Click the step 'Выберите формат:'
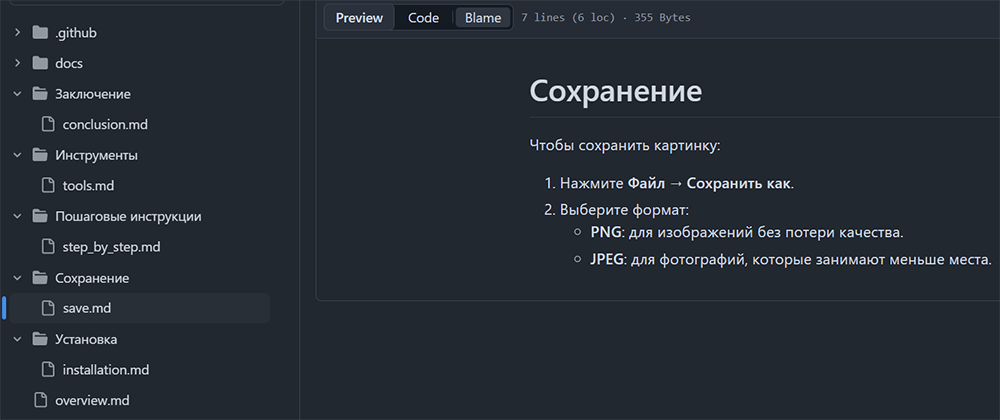1000x420 pixels. [x=624, y=210]
